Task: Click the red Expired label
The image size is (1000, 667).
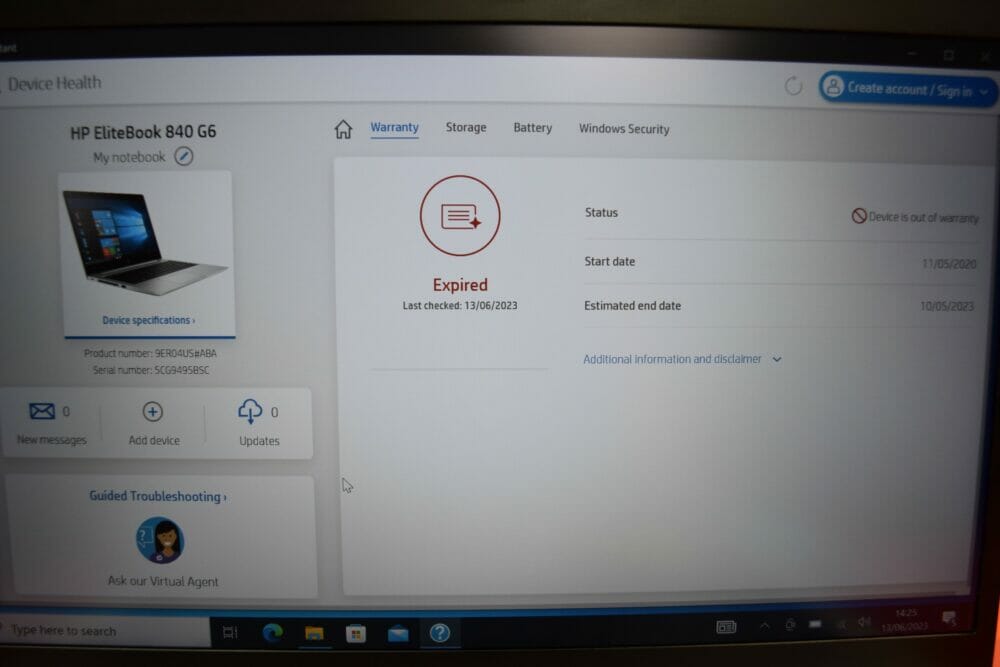Action: tap(460, 284)
